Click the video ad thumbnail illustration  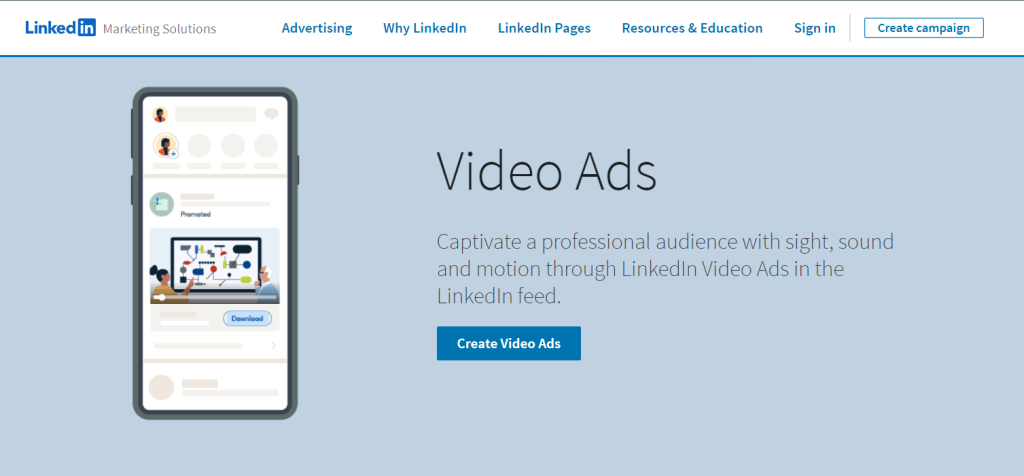[x=214, y=262]
